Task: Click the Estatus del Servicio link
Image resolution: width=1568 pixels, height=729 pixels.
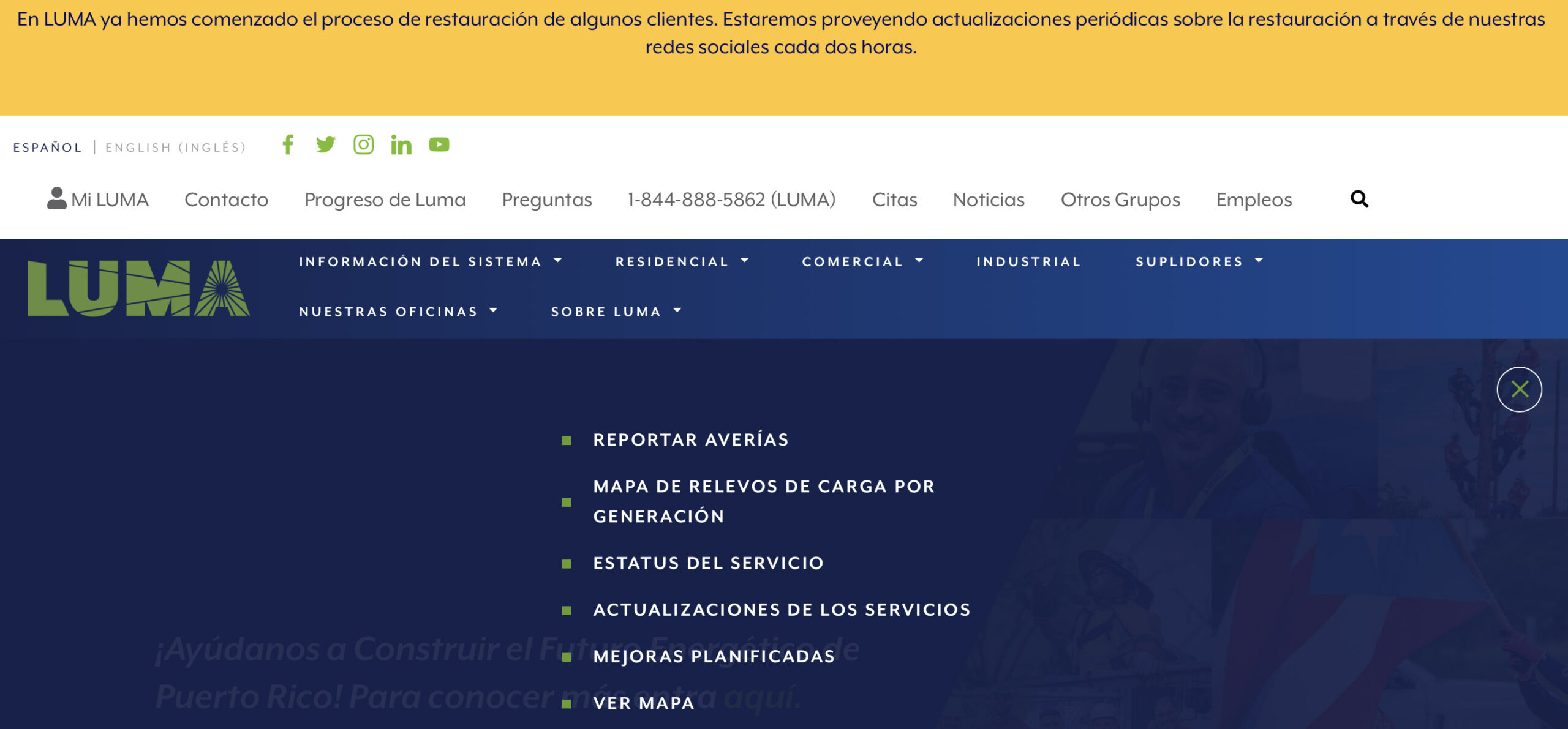Action: coord(708,563)
